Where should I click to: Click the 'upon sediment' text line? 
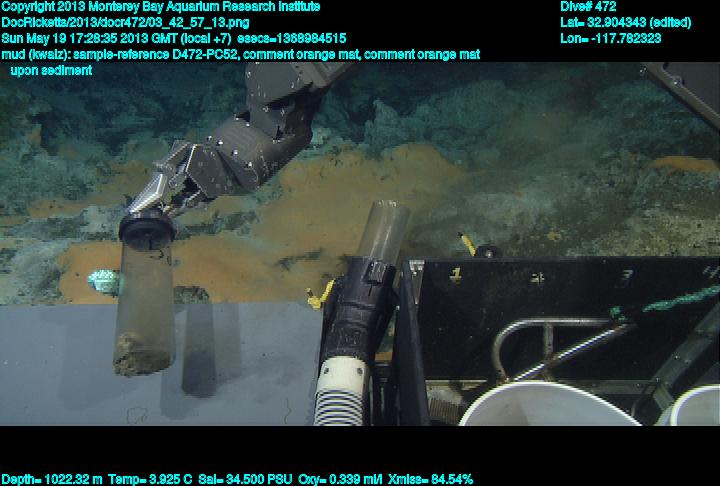[51, 70]
